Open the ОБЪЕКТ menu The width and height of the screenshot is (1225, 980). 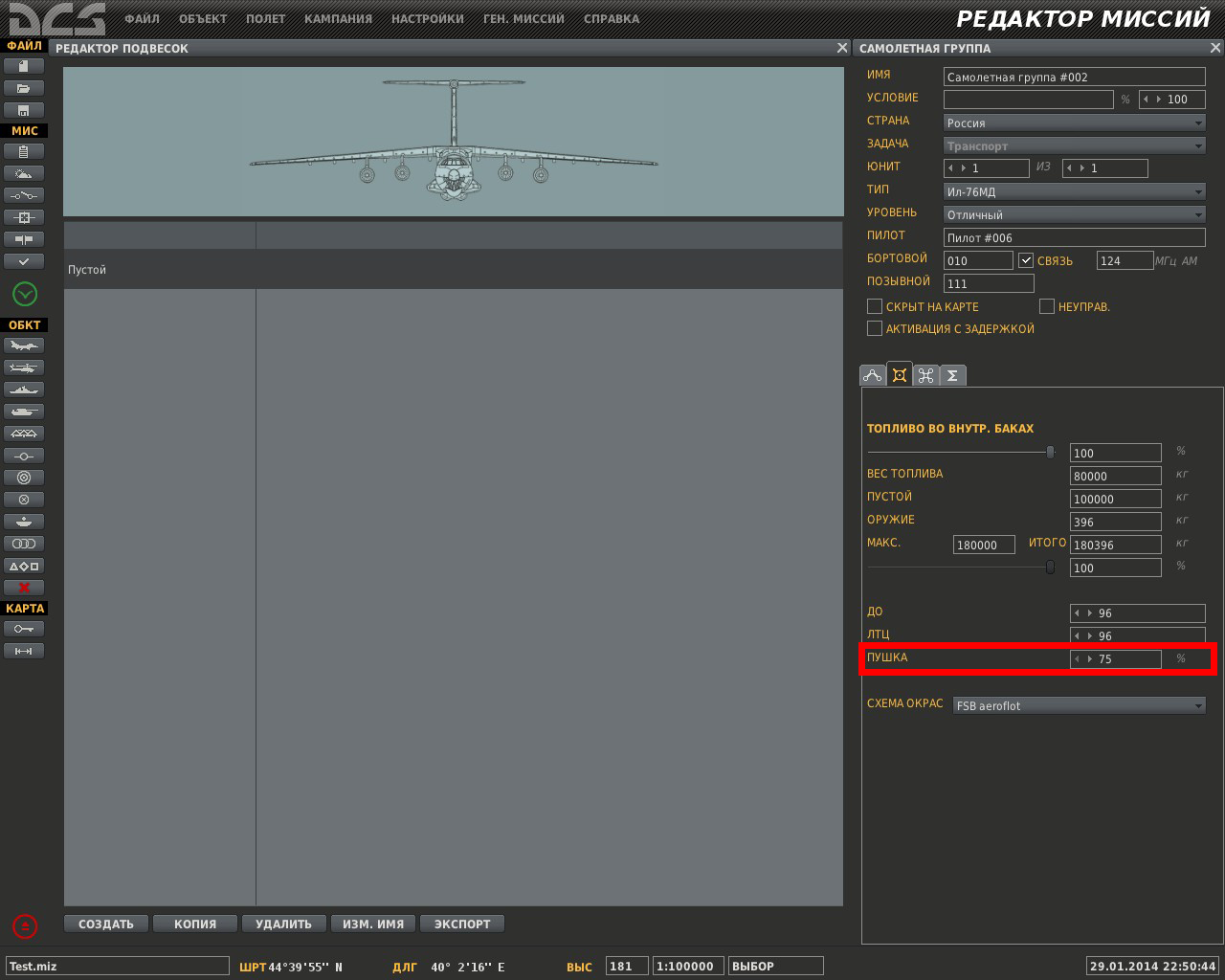pyautogui.click(x=203, y=18)
